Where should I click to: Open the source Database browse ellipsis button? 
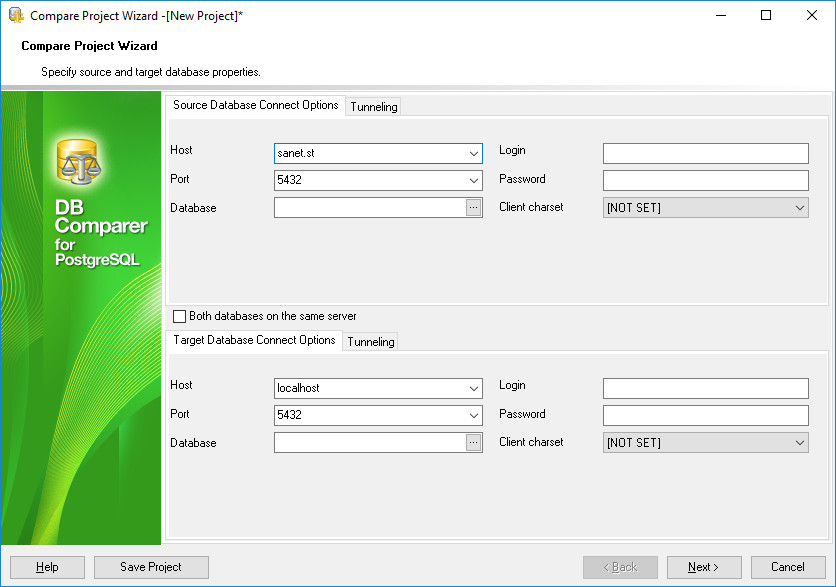pyautogui.click(x=473, y=207)
